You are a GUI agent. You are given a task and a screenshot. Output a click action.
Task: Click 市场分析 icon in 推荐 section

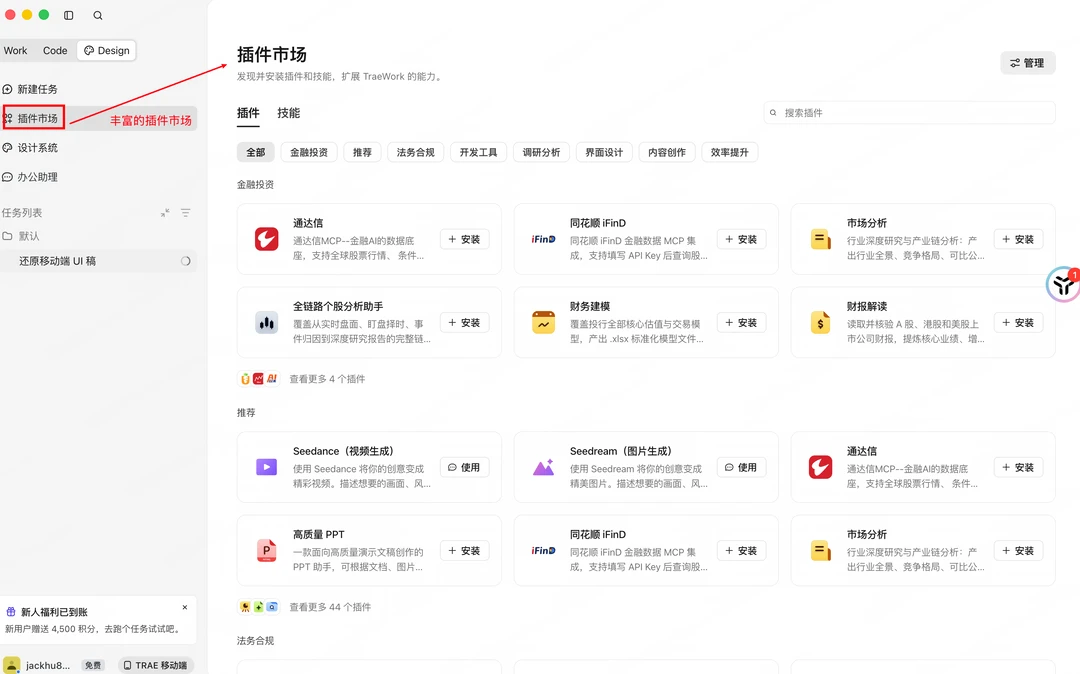click(x=820, y=550)
